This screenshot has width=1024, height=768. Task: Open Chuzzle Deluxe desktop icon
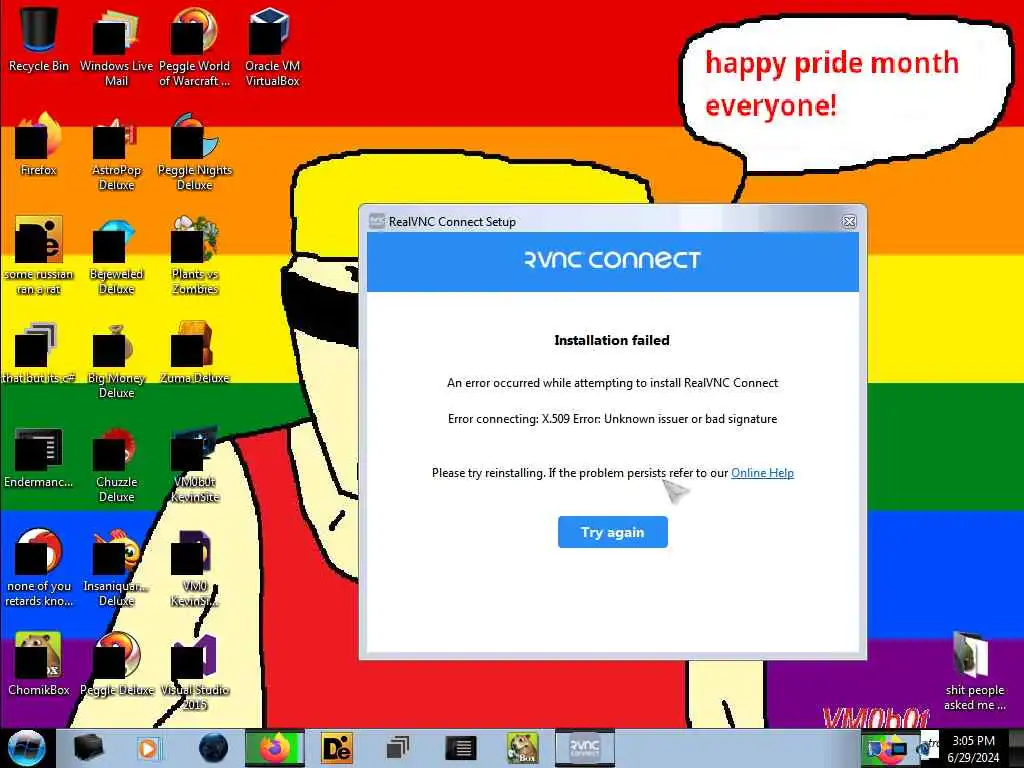tap(116, 464)
